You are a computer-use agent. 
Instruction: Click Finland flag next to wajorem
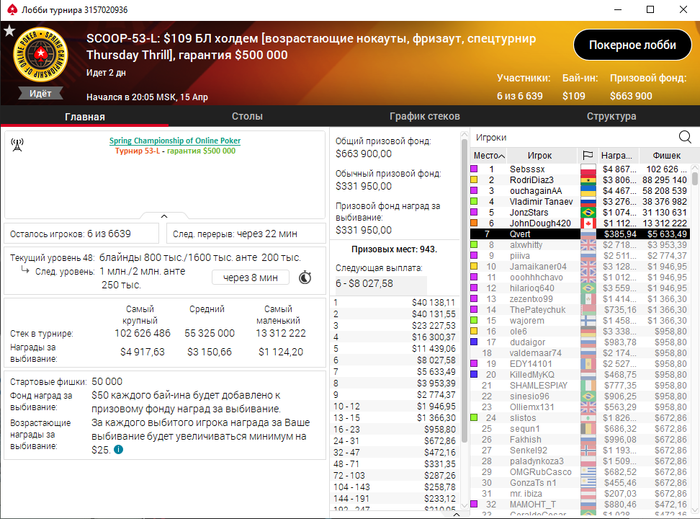(588, 320)
